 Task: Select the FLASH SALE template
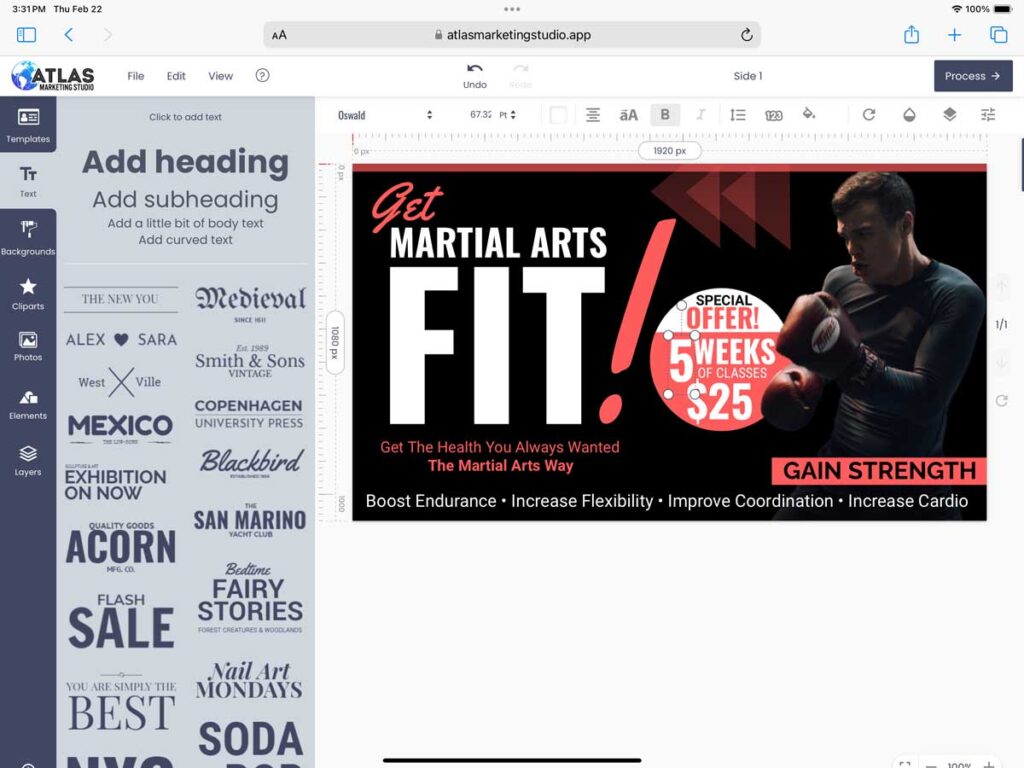click(x=121, y=620)
